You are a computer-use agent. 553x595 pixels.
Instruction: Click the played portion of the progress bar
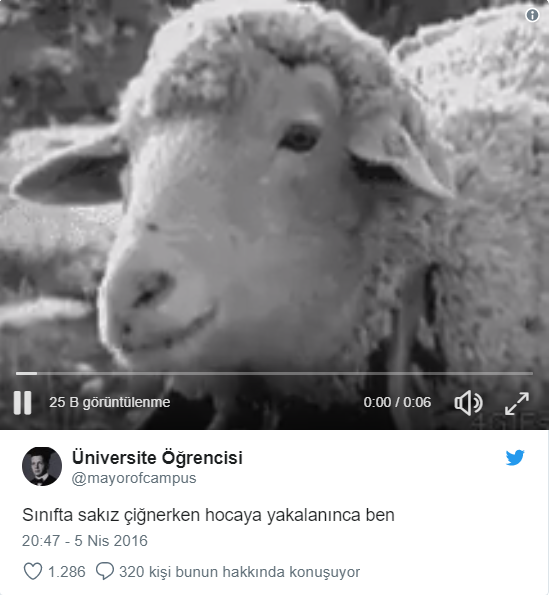coord(26,373)
